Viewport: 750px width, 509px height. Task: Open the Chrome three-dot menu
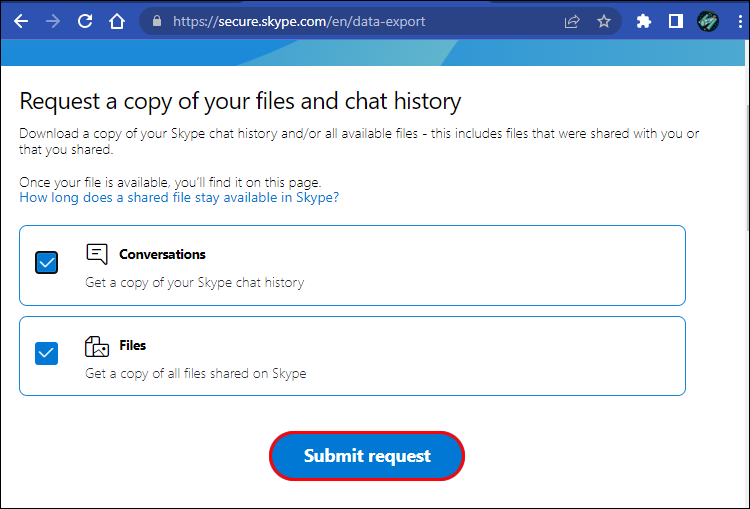737,21
